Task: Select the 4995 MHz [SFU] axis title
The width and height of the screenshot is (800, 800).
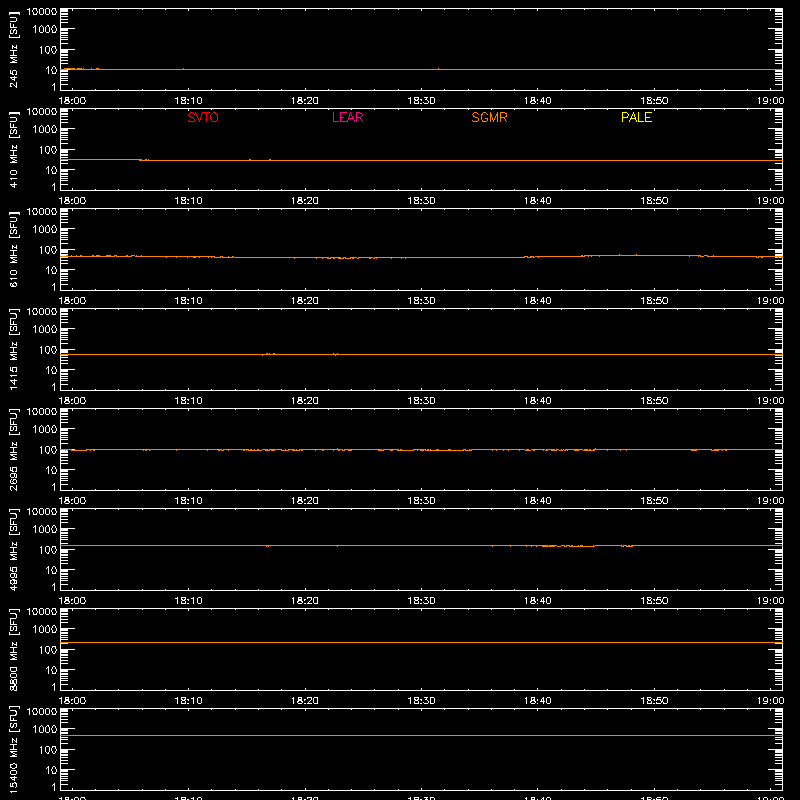Action: click(x=13, y=549)
